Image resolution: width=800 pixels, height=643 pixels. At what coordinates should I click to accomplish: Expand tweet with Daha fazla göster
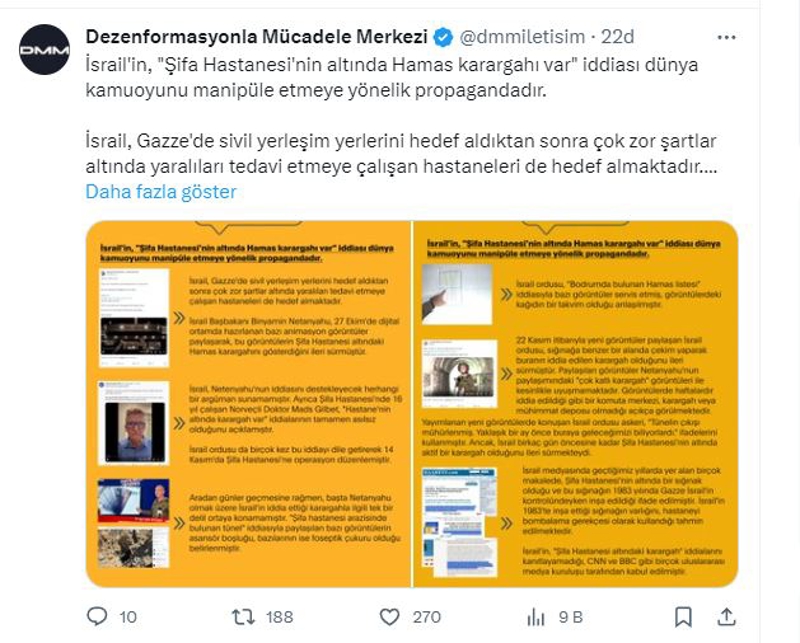[x=161, y=192]
